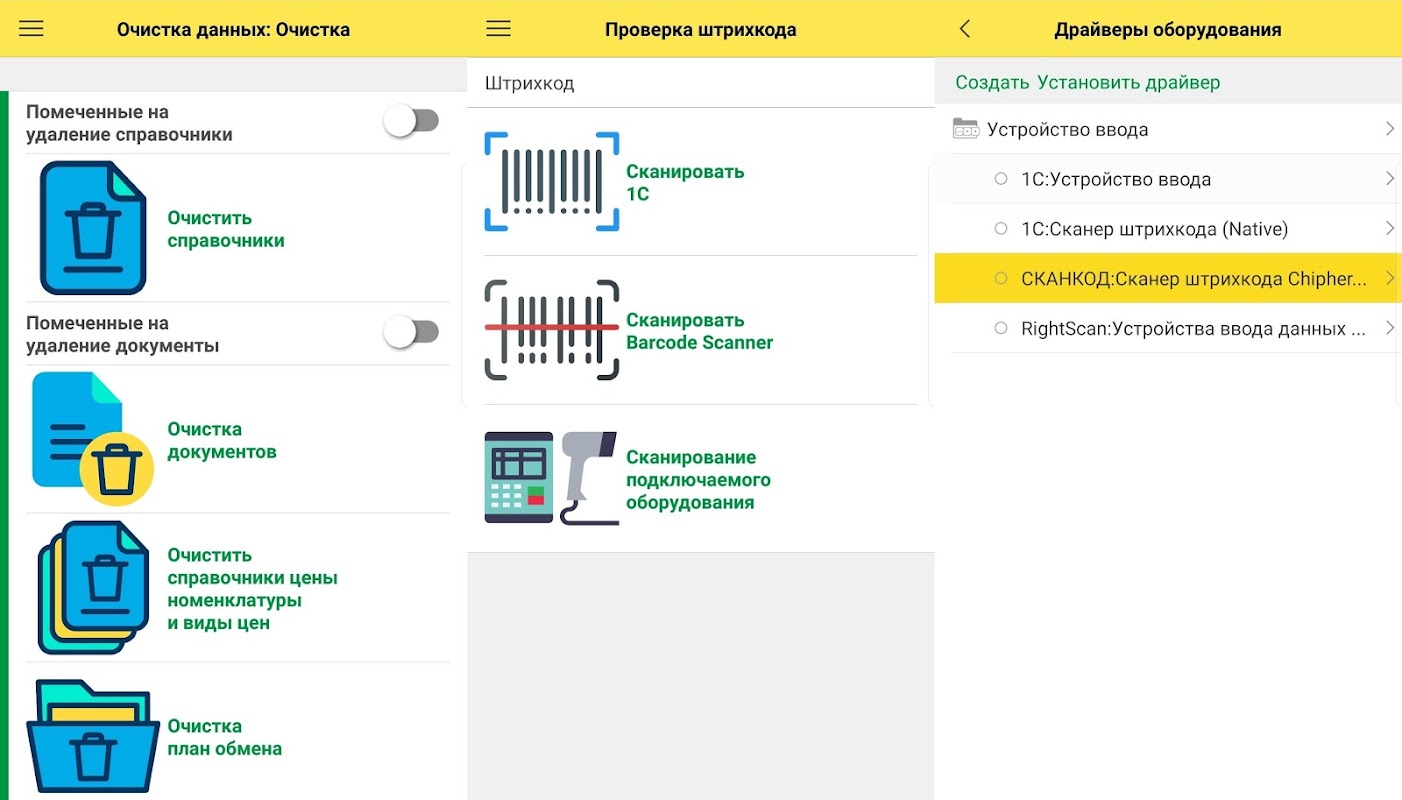
Task: Expand Устройство ввода group chevron
Action: click(1390, 129)
